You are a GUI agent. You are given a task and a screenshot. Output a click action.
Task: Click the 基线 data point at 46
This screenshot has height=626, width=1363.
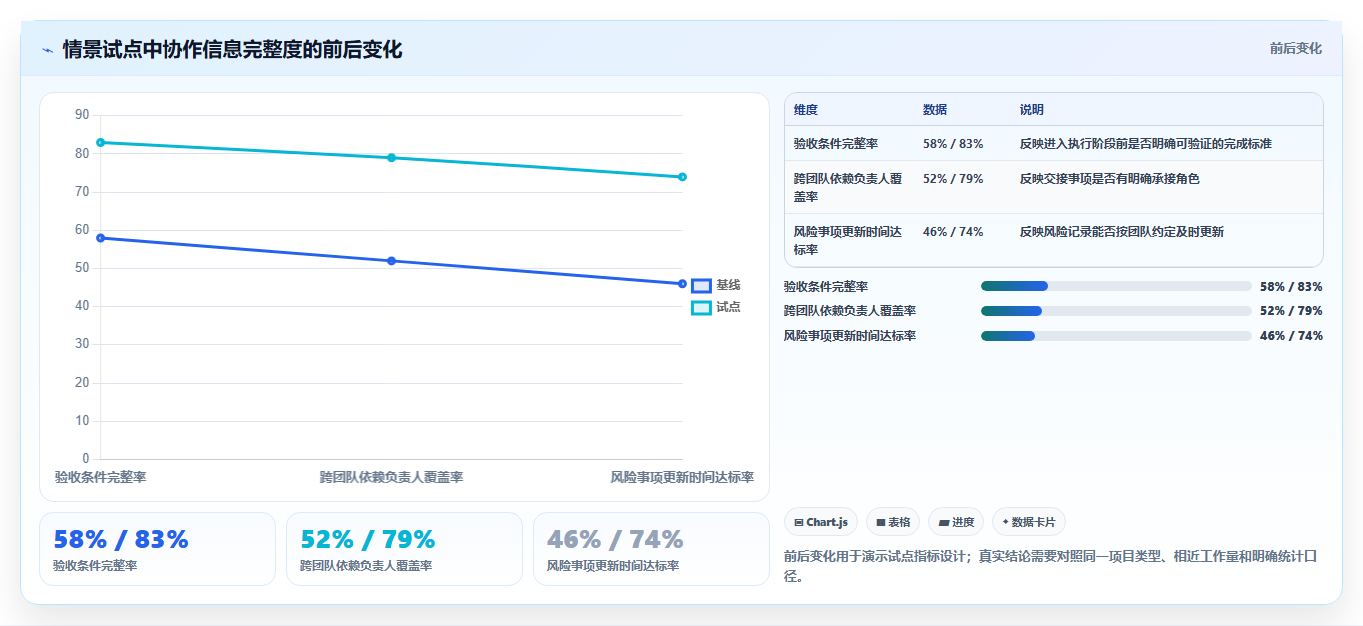tap(682, 284)
